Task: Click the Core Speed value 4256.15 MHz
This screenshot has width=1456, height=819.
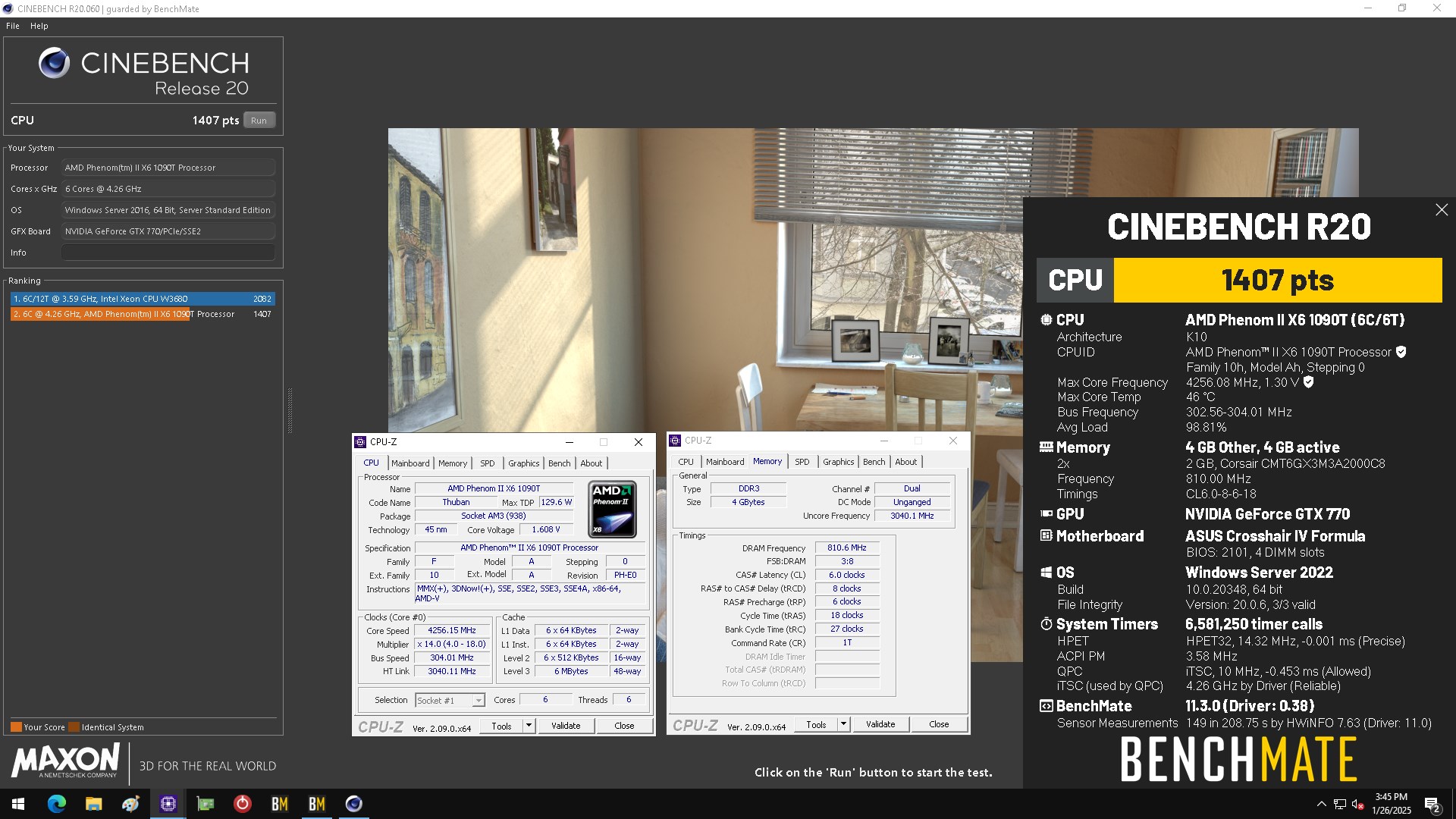Action: 452,630
